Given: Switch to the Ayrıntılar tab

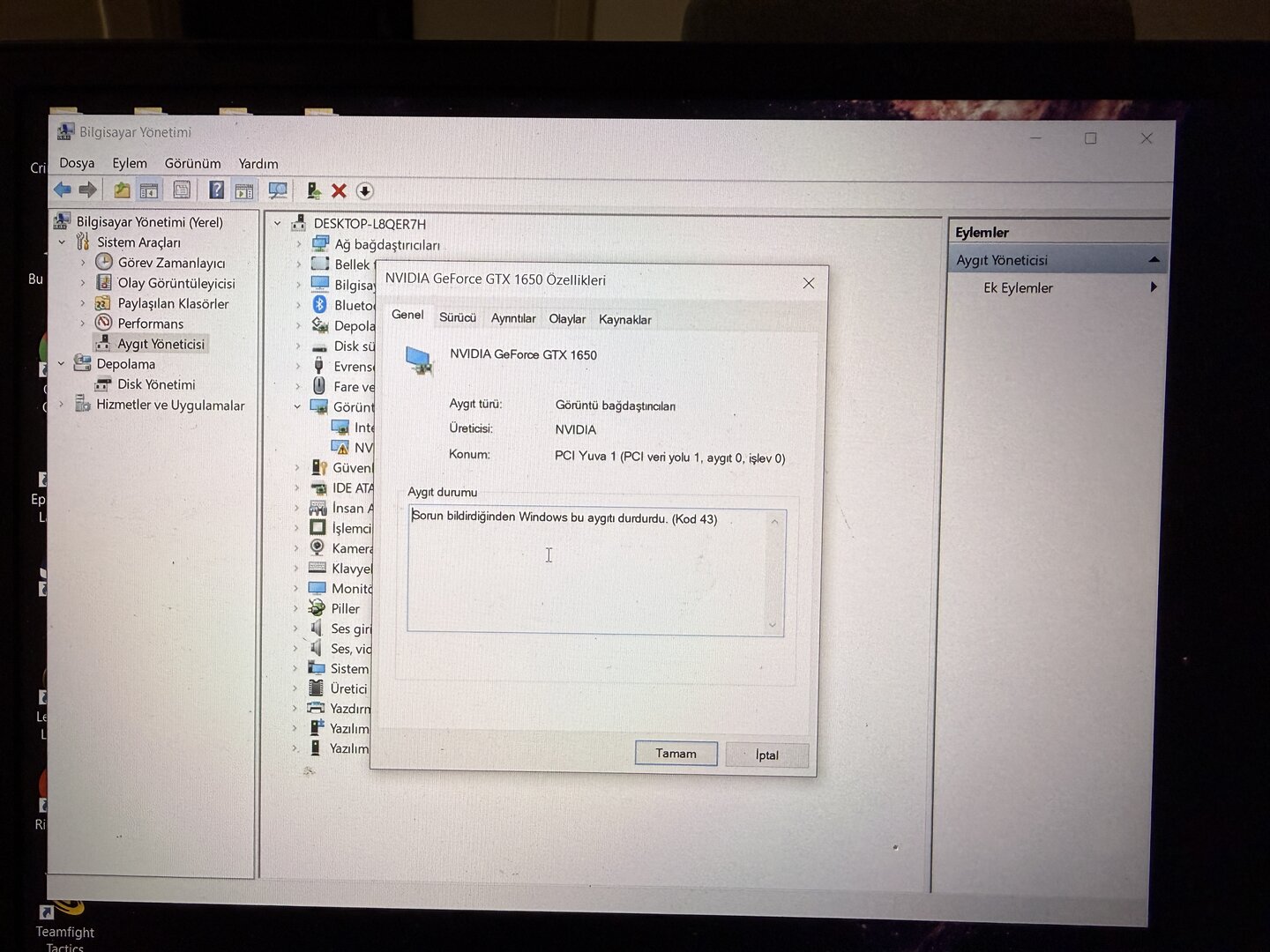Looking at the screenshot, I should tap(513, 318).
